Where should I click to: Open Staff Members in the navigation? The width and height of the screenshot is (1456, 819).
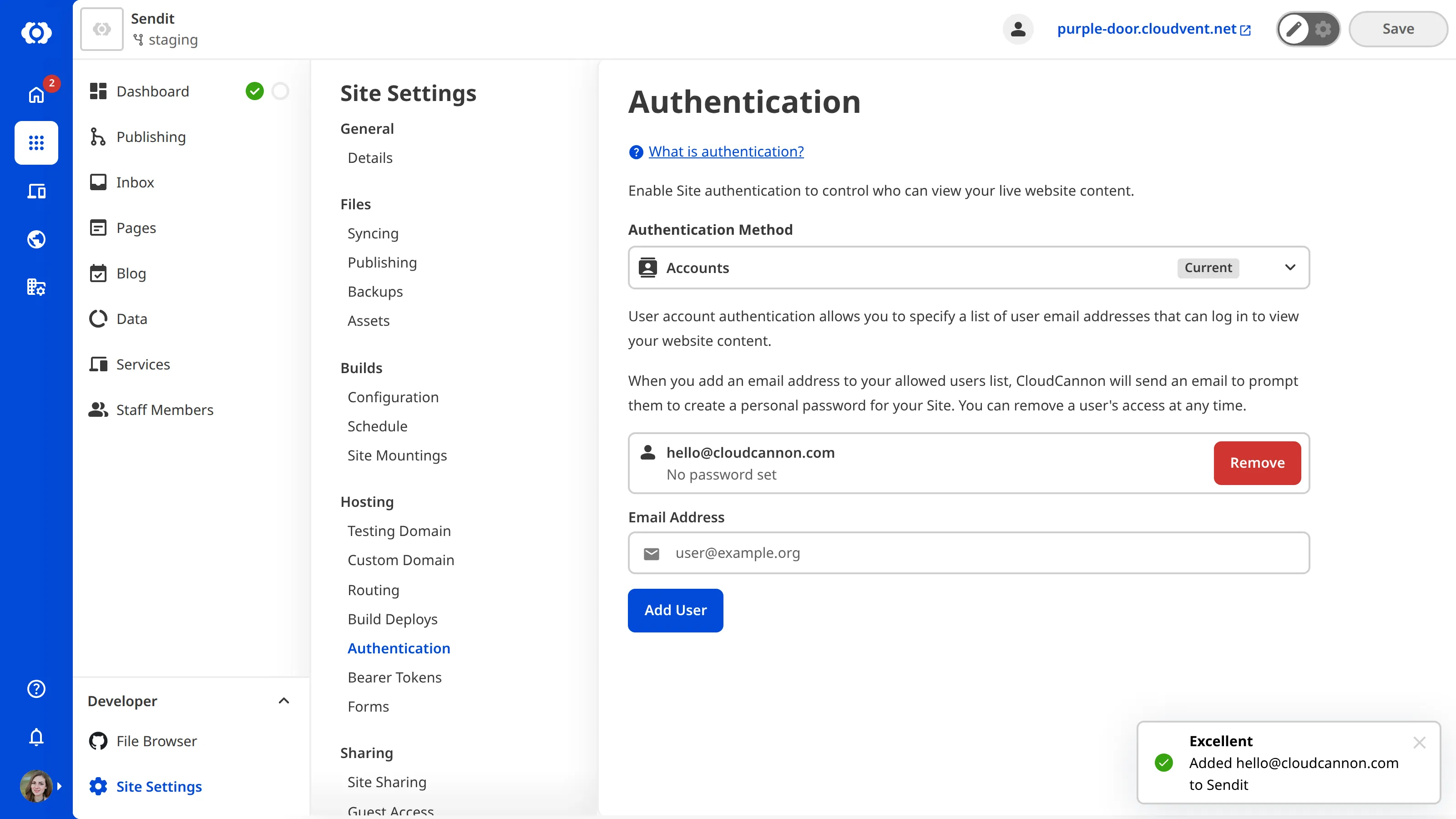164,410
